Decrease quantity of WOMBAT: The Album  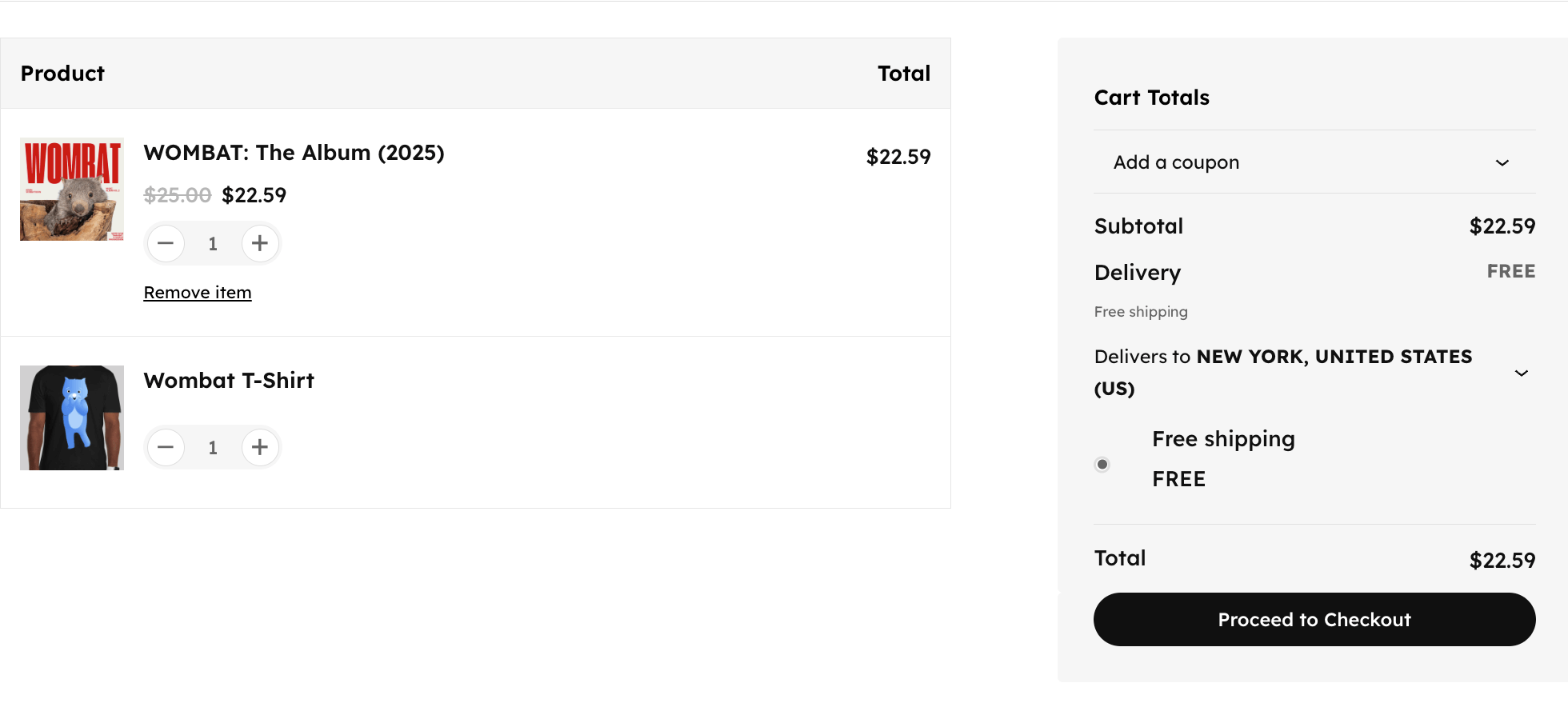pos(166,243)
